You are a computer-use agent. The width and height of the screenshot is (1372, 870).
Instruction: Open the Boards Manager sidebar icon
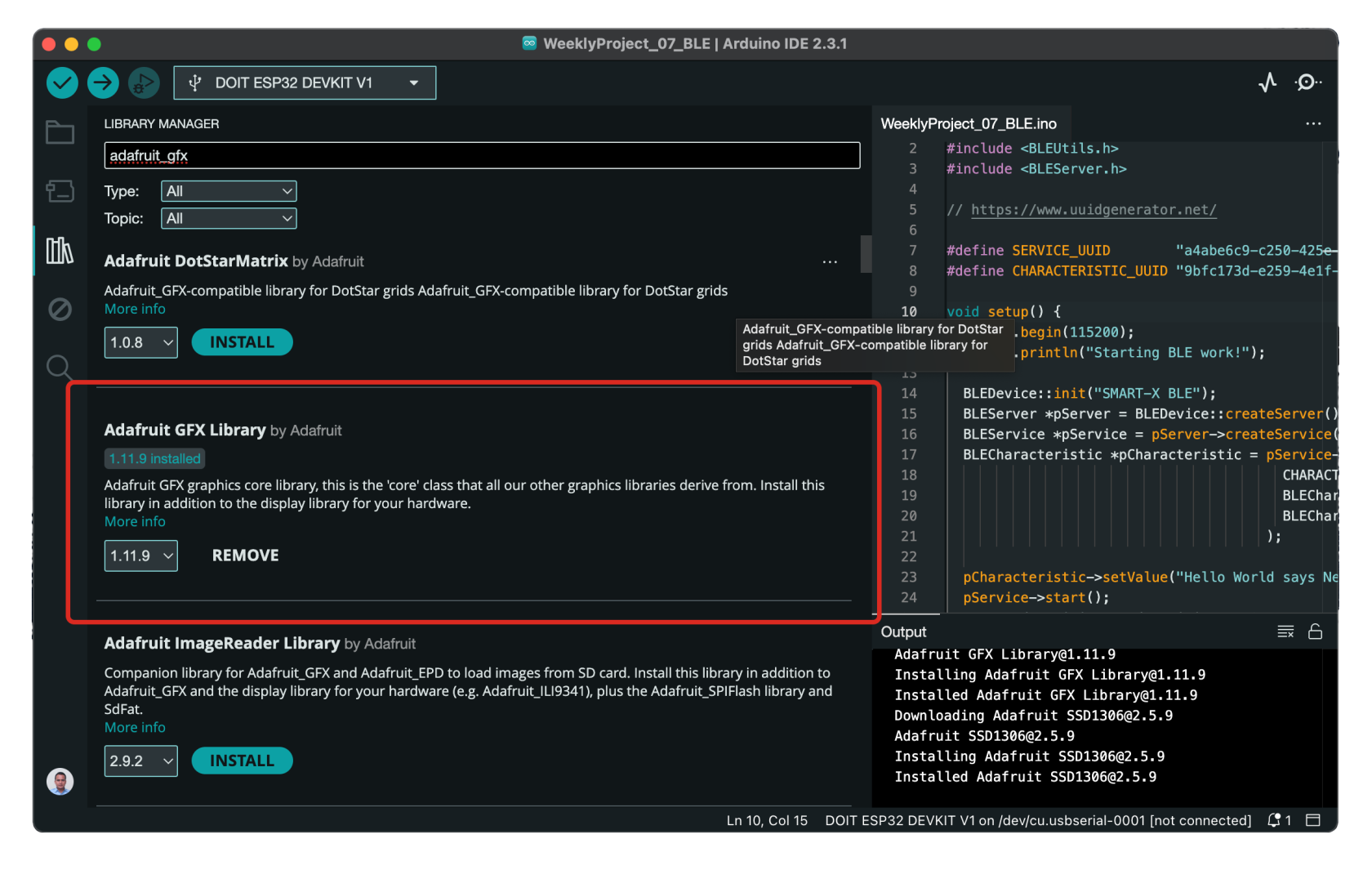[x=60, y=191]
